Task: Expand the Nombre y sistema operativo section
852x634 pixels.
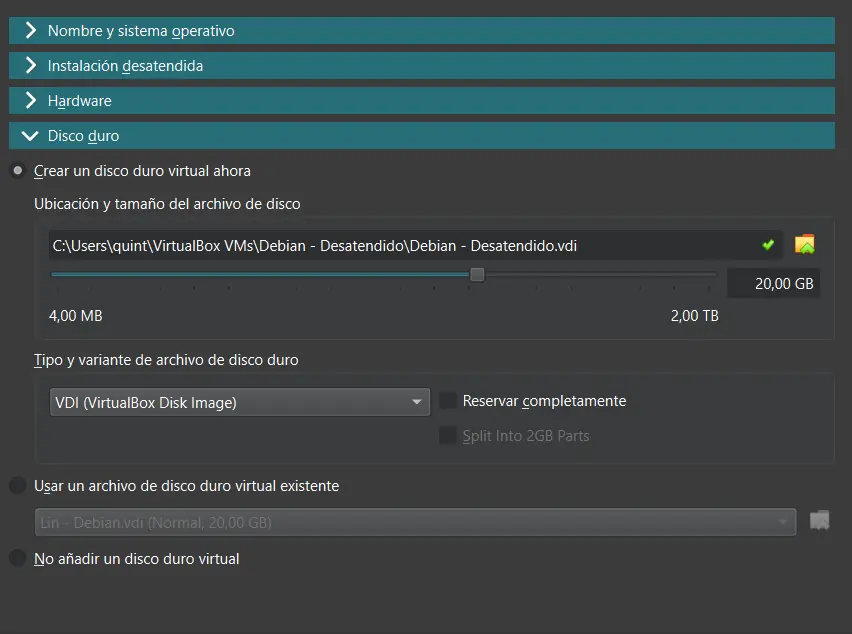Action: tap(32, 31)
